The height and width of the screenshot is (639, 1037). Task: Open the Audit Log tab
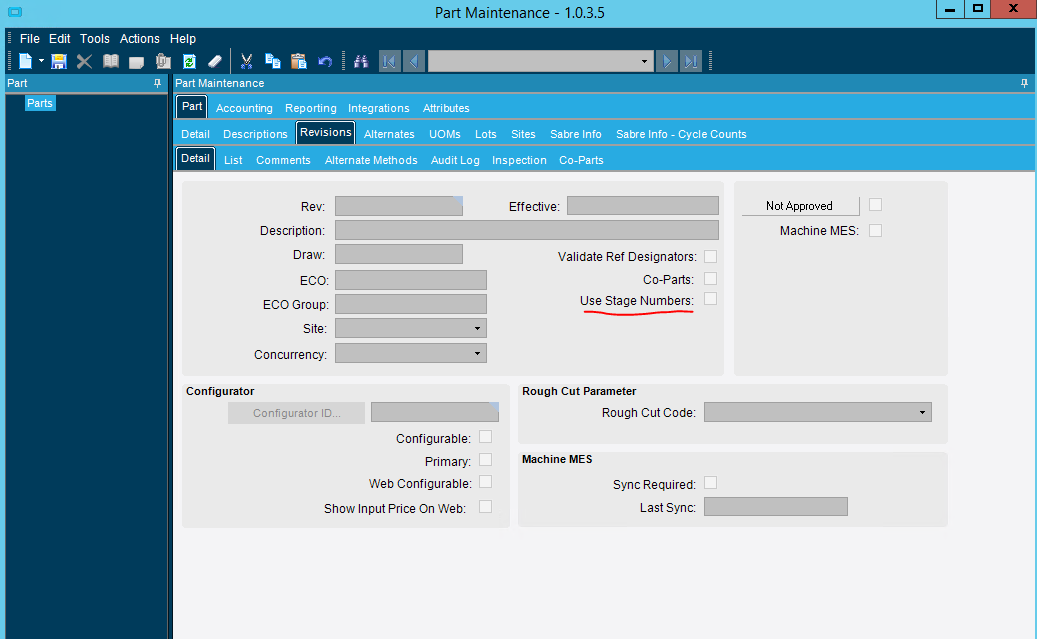click(x=455, y=159)
